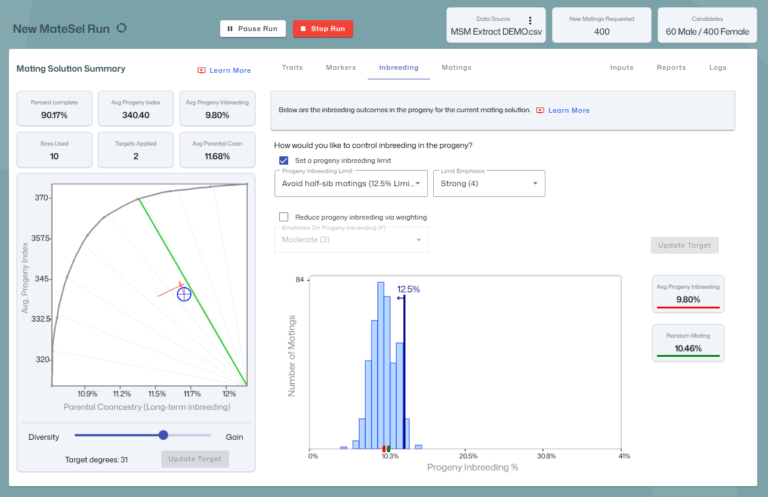Screen dimensions: 768x497
Task: Stop the current run
Action: pyautogui.click(x=323, y=28)
